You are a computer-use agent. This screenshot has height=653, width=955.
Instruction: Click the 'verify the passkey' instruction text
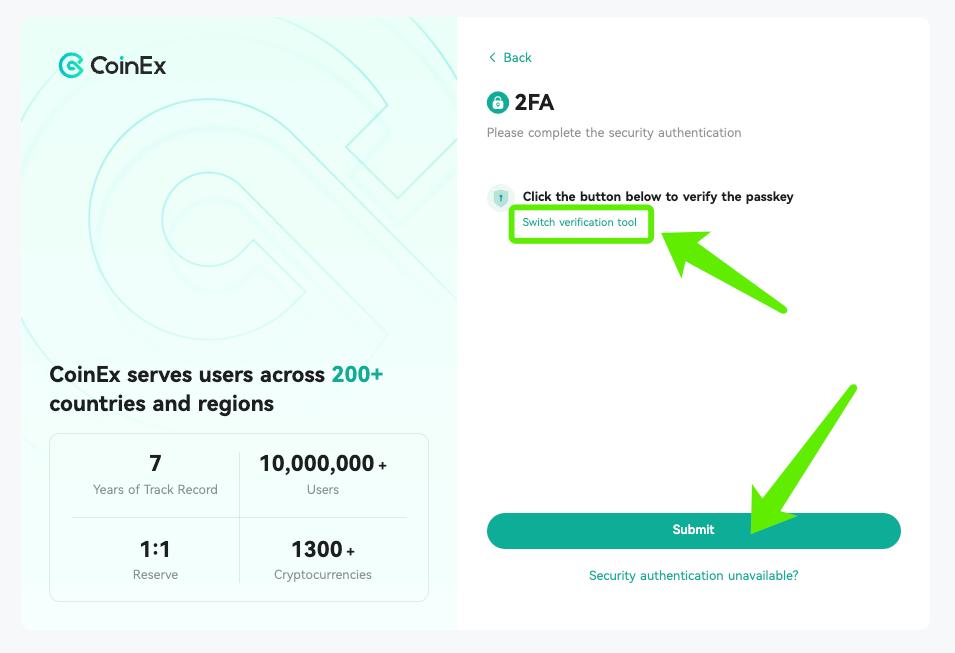[x=658, y=197]
